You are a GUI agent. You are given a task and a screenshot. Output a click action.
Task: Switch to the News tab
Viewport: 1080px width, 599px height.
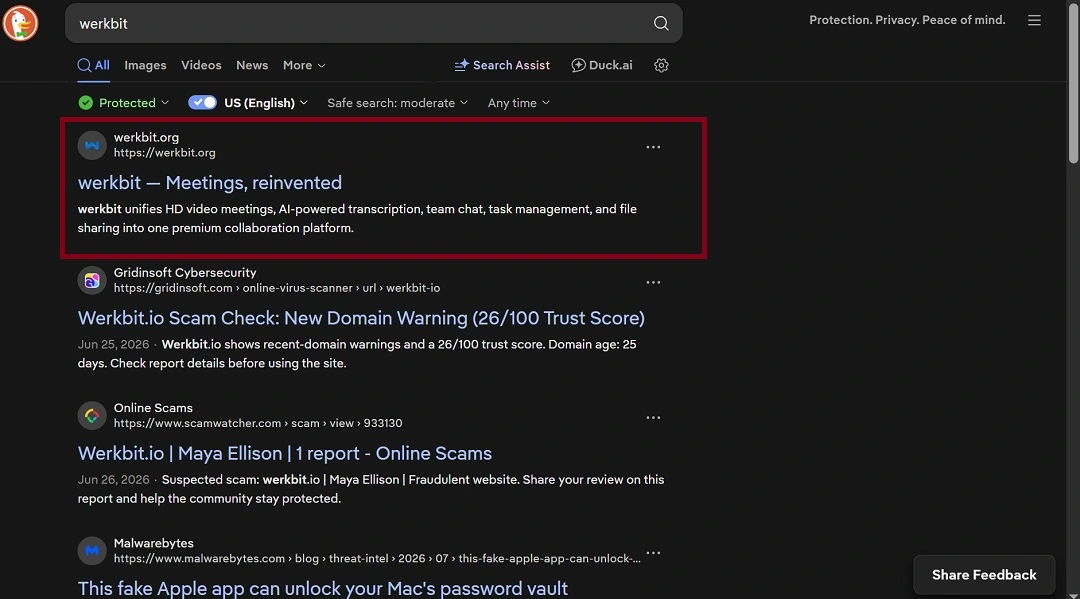click(x=252, y=65)
